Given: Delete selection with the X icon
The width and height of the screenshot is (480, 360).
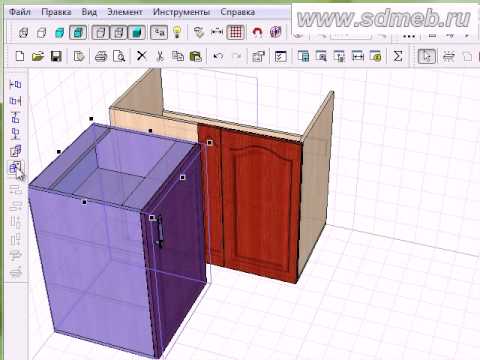Looking at the screenshot, I should click(142, 56).
